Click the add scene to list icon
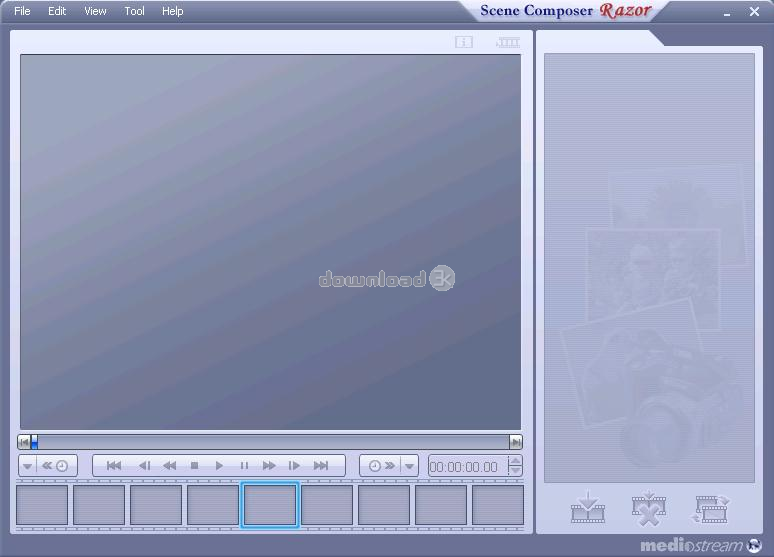 coord(587,508)
